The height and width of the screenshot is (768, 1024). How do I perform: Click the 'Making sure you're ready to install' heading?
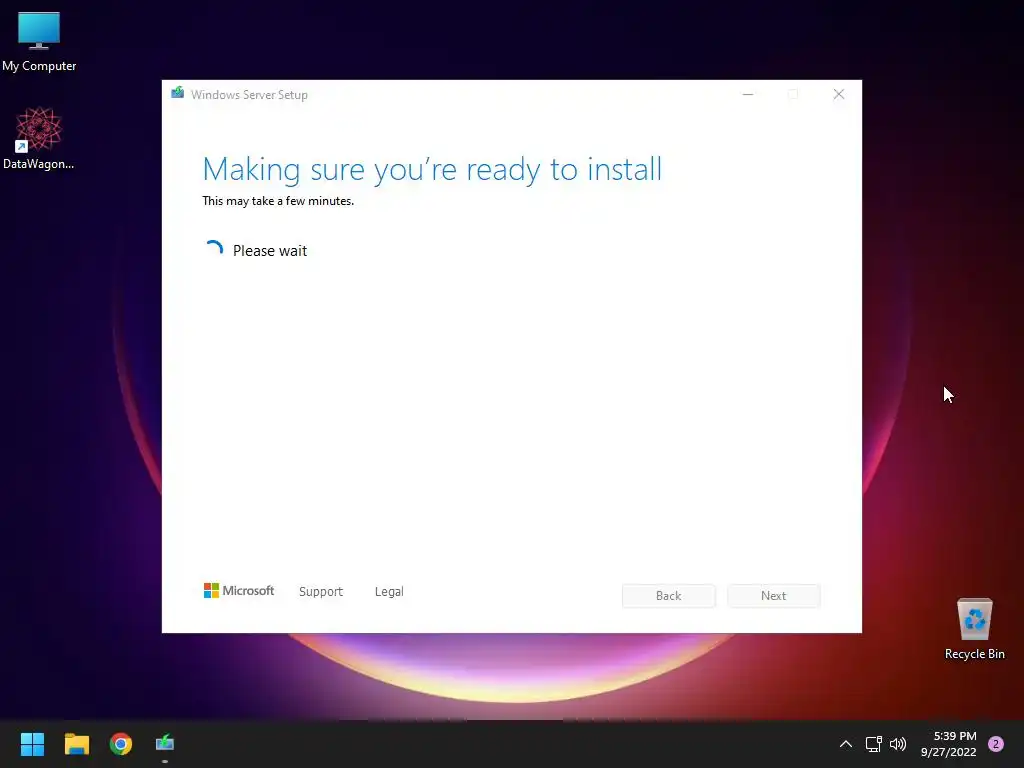tap(432, 170)
